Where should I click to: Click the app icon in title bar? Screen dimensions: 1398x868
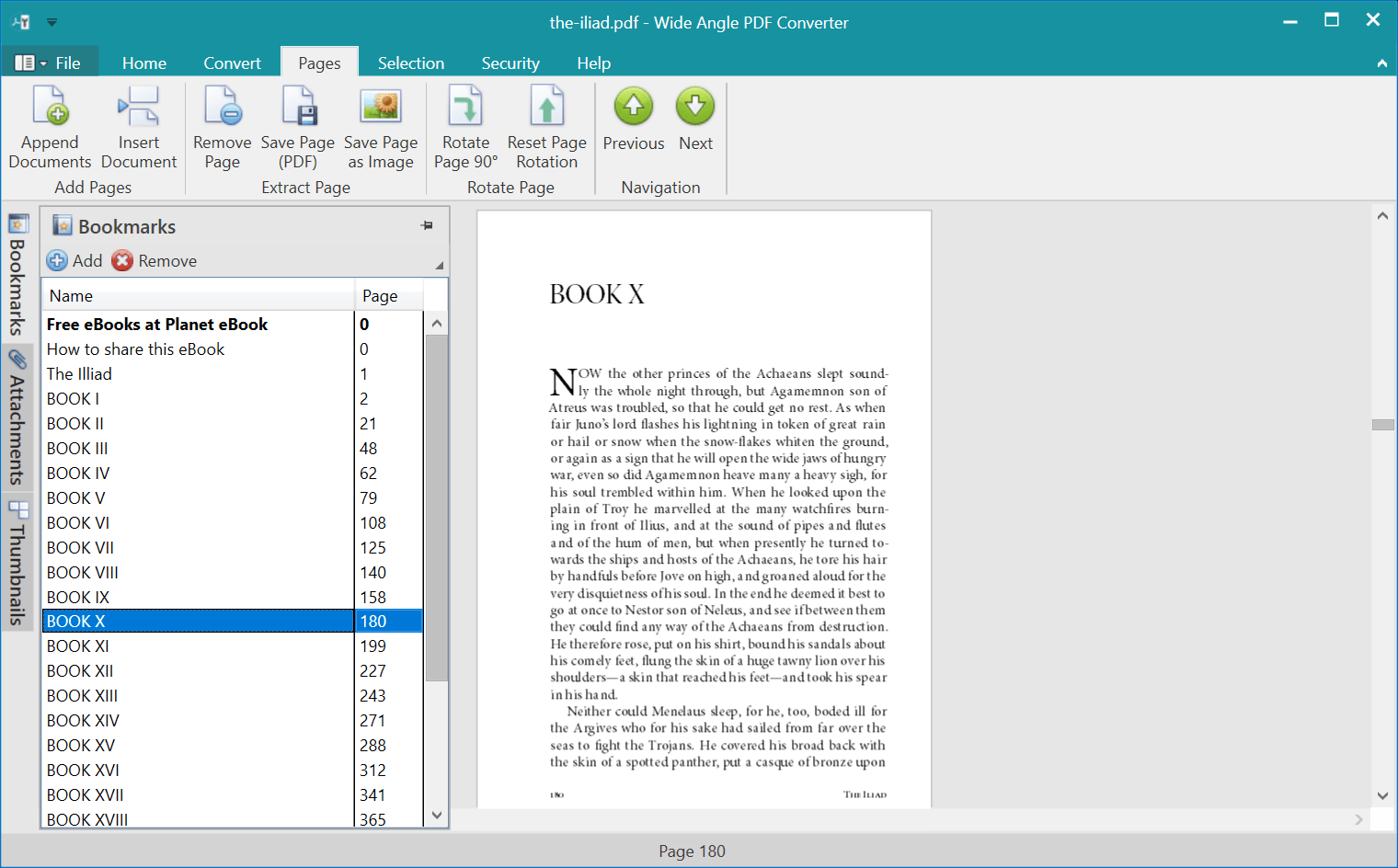(x=20, y=21)
